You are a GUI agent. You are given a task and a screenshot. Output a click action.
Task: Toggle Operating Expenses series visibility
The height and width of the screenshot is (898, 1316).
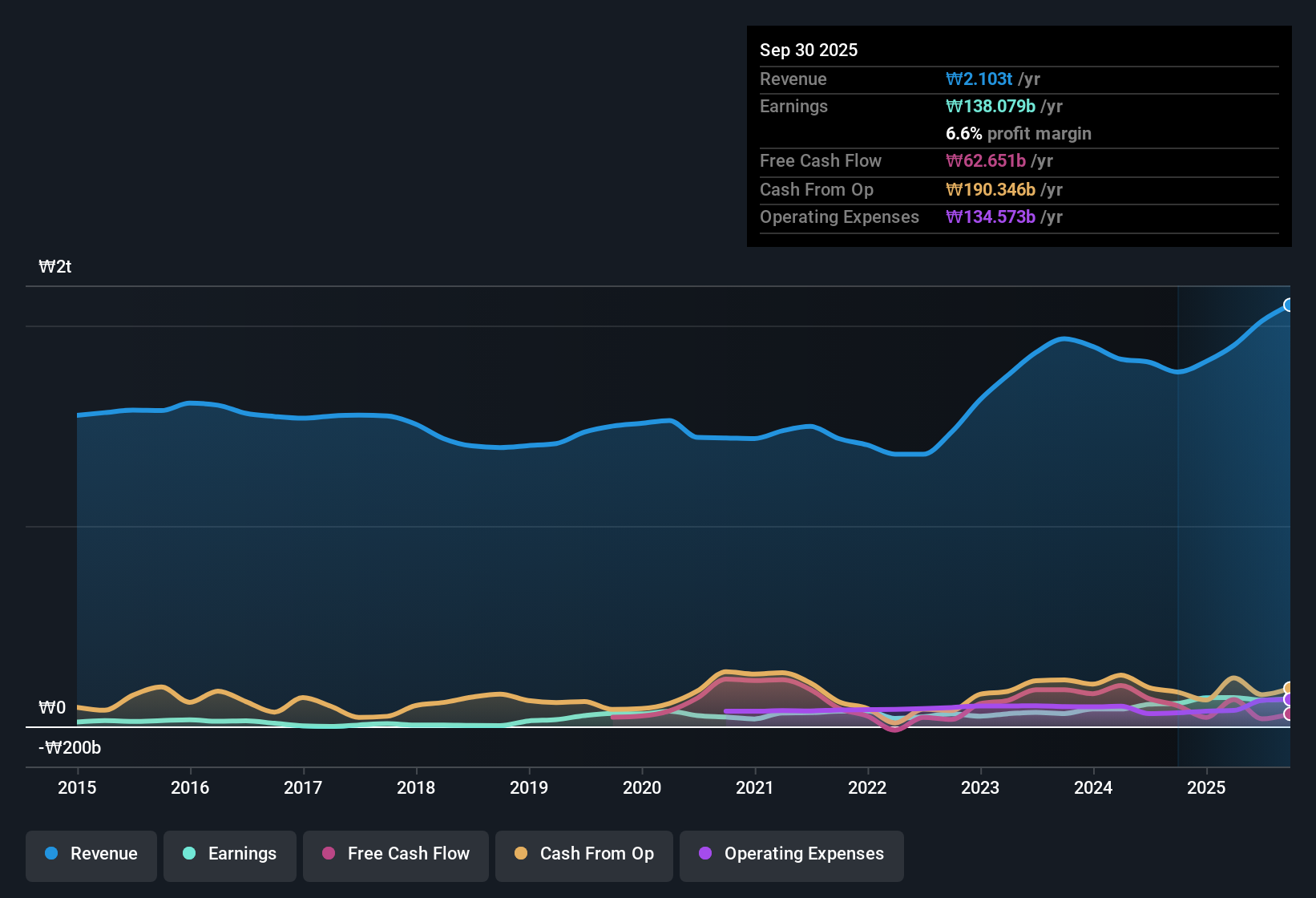click(x=792, y=854)
